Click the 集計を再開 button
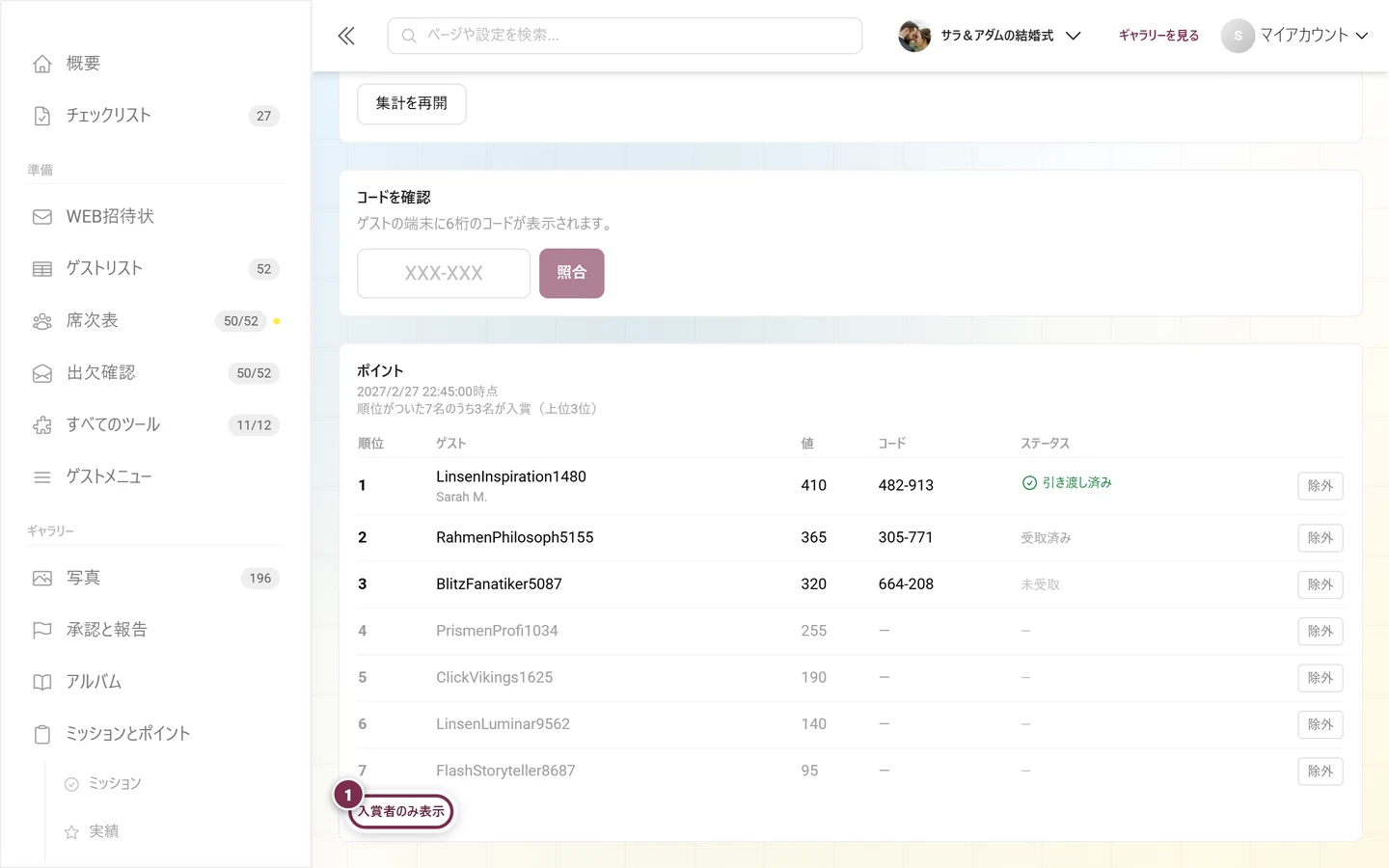1389x868 pixels. (412, 104)
